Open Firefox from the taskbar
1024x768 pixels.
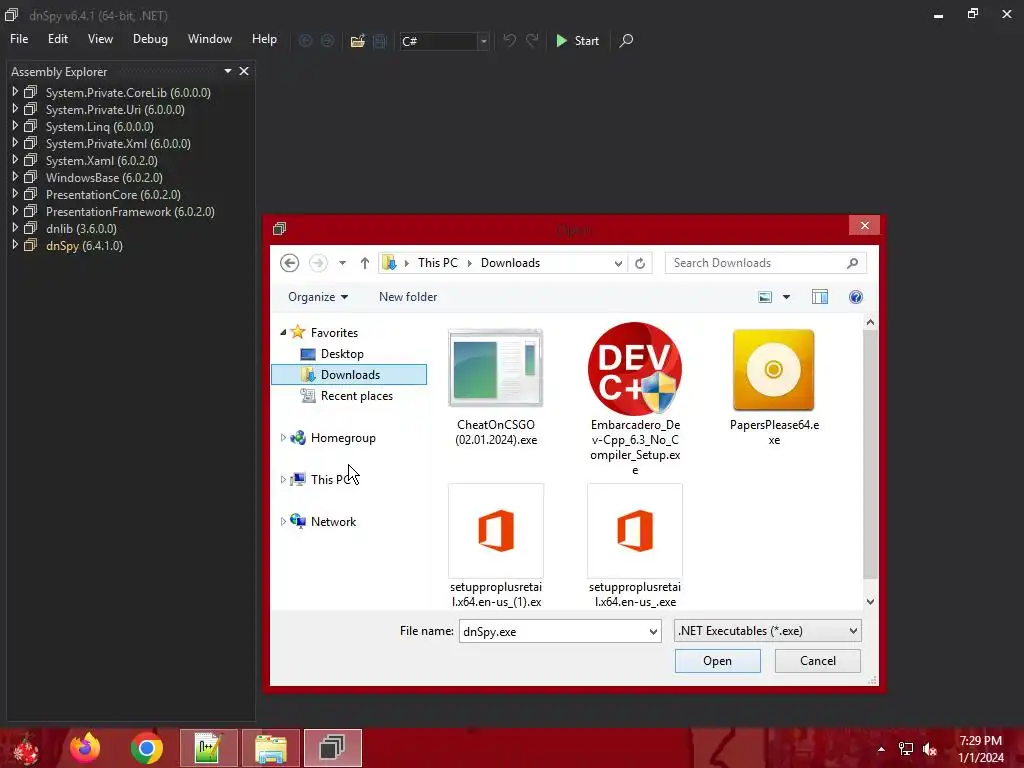coord(85,748)
